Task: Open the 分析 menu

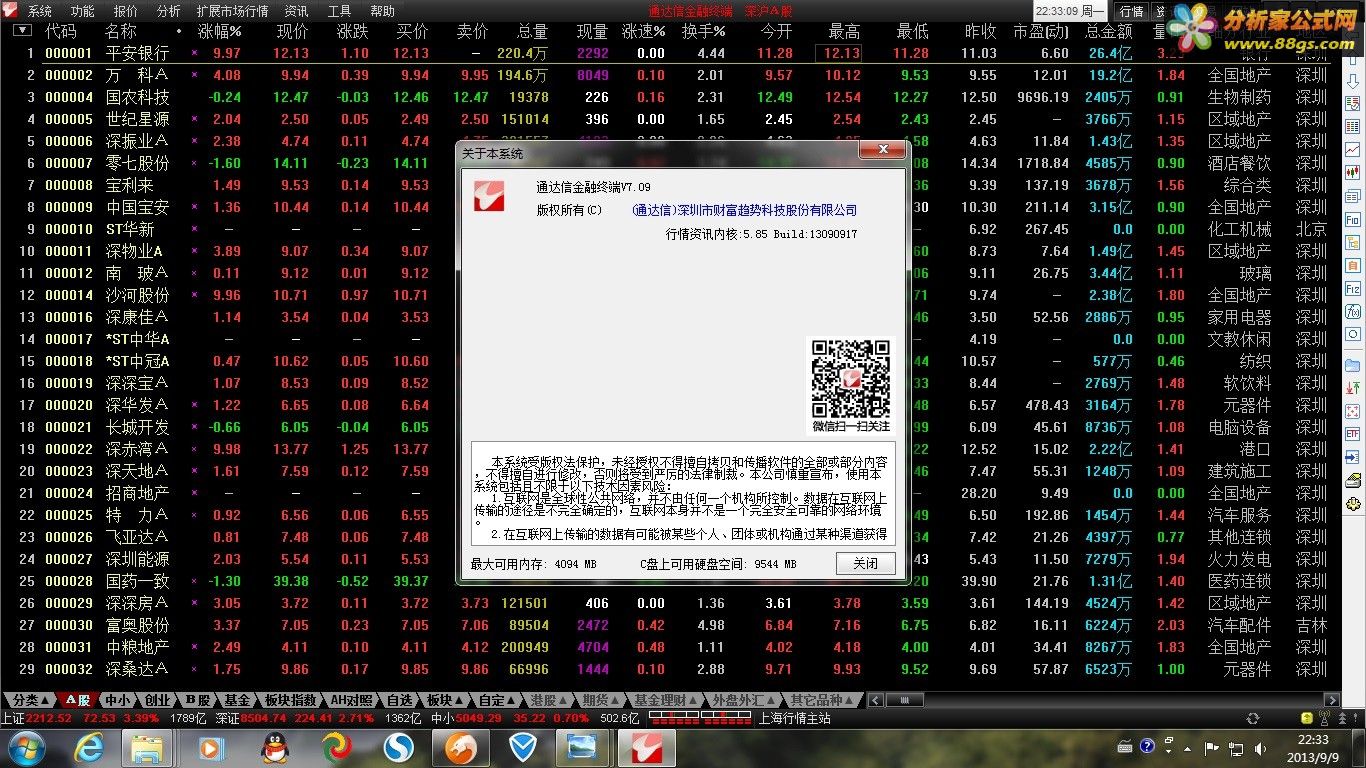Action: (169, 11)
